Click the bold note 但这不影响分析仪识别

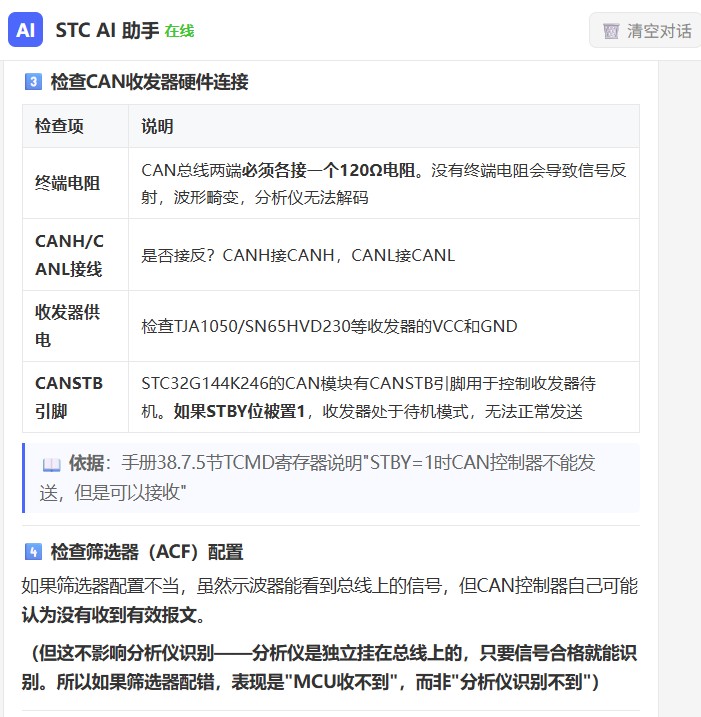click(x=329, y=668)
